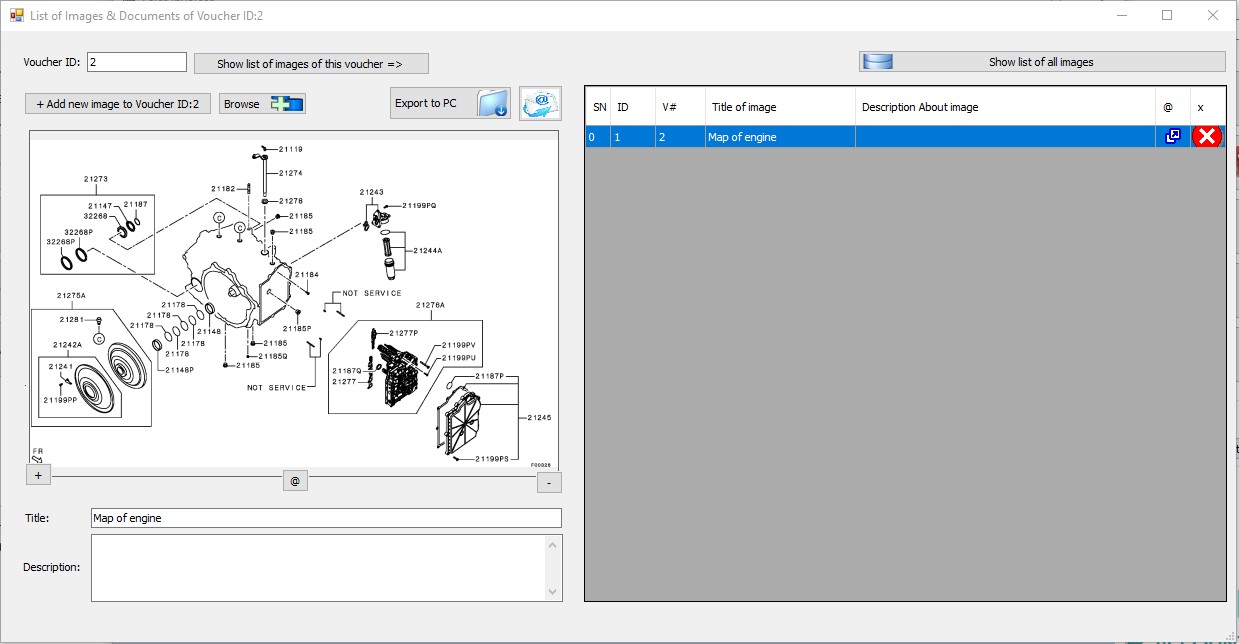This screenshot has width=1239, height=644.
Task: Click V# cell with value 2
Action: point(680,137)
